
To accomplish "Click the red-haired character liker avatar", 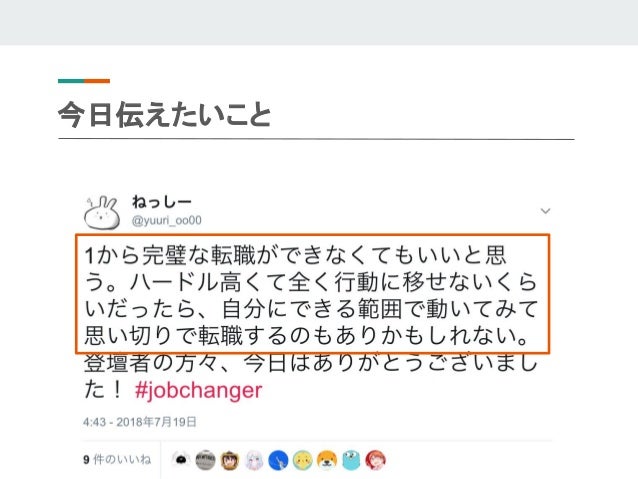I will tap(375, 460).
